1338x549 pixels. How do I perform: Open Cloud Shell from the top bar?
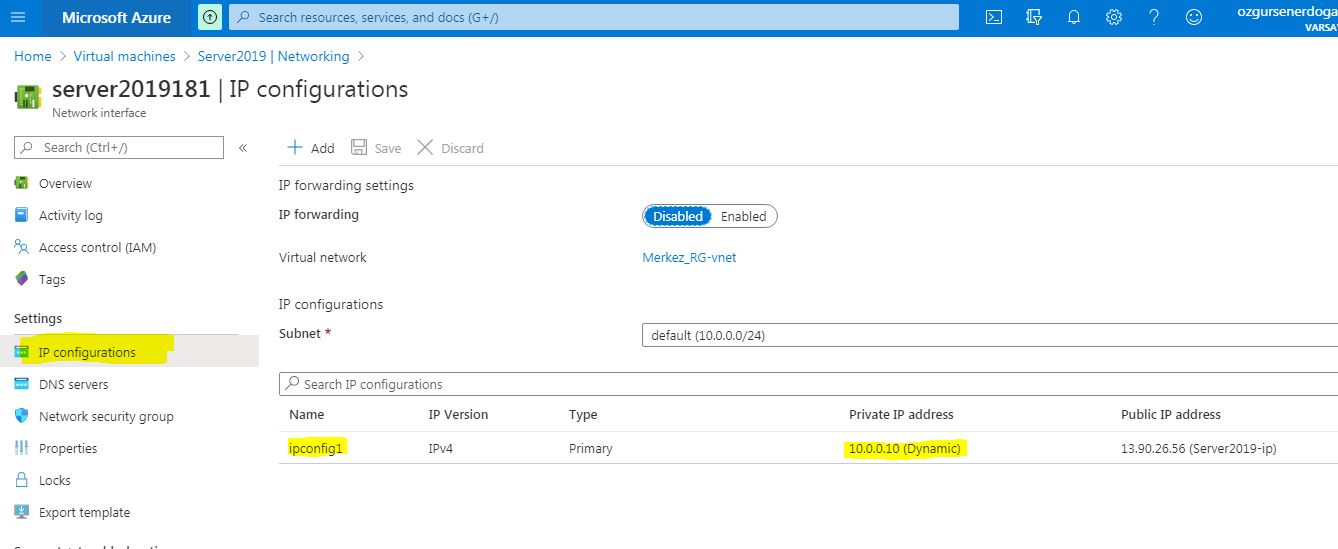coord(994,17)
